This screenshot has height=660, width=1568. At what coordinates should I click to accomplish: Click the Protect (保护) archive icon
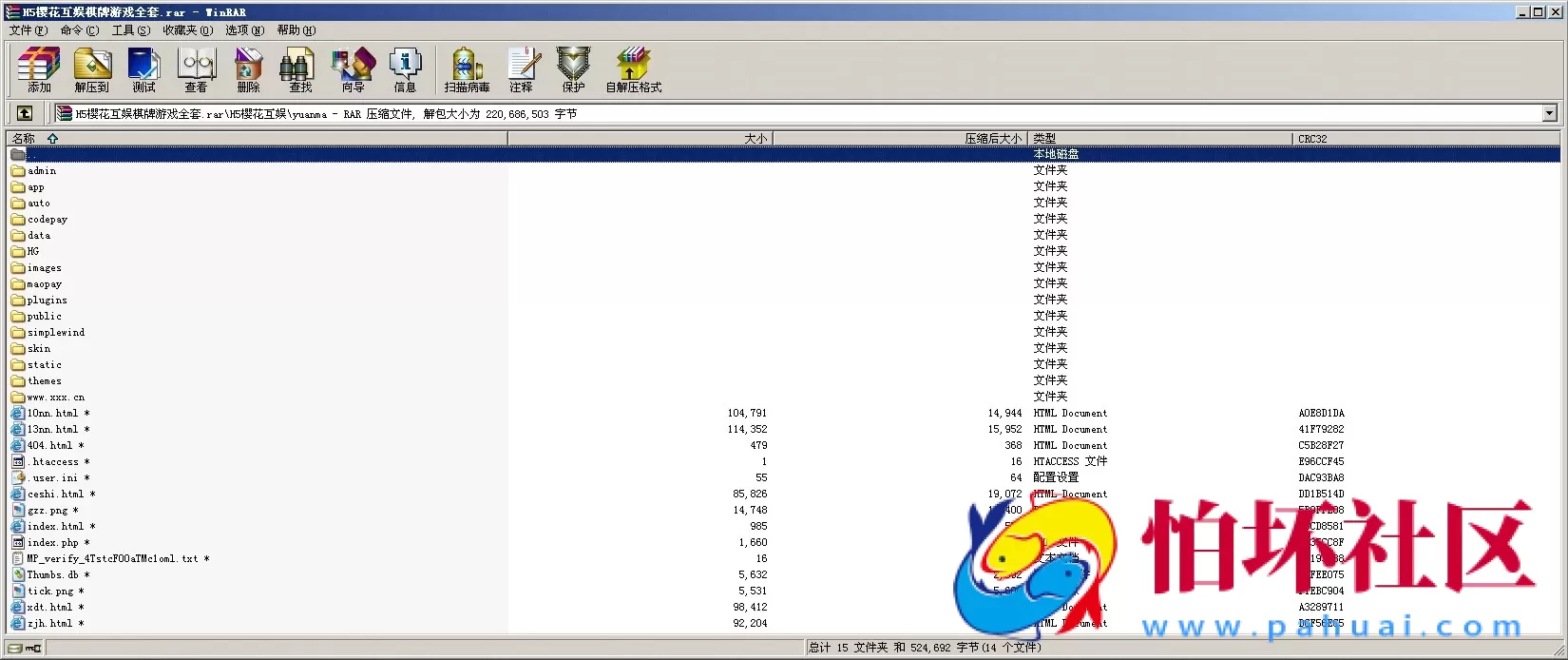(x=573, y=69)
